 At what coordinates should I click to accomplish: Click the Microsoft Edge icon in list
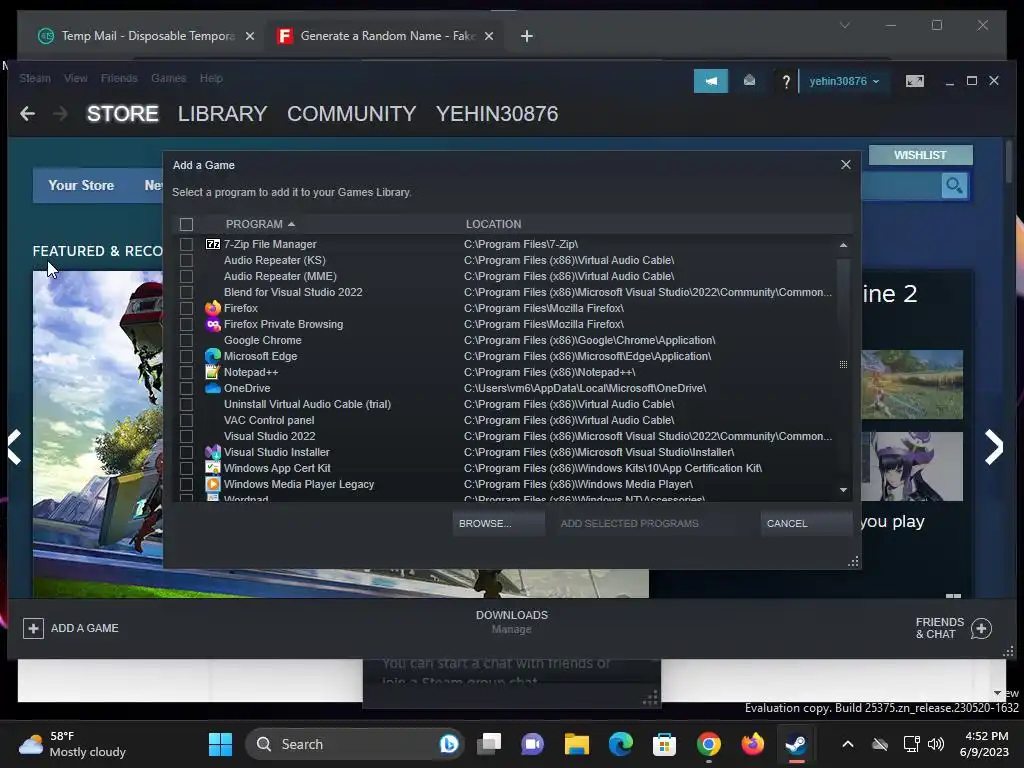click(x=213, y=356)
